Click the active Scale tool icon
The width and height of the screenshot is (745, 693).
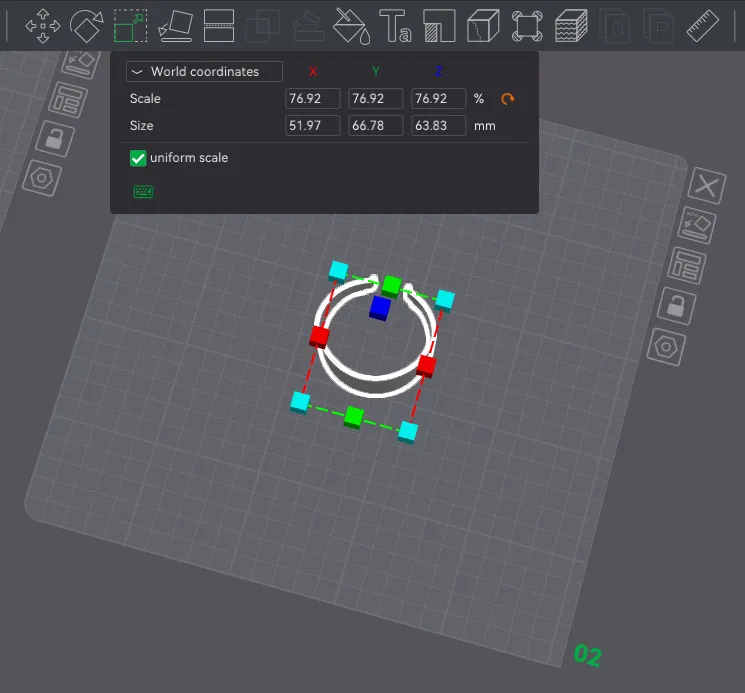pos(130,25)
